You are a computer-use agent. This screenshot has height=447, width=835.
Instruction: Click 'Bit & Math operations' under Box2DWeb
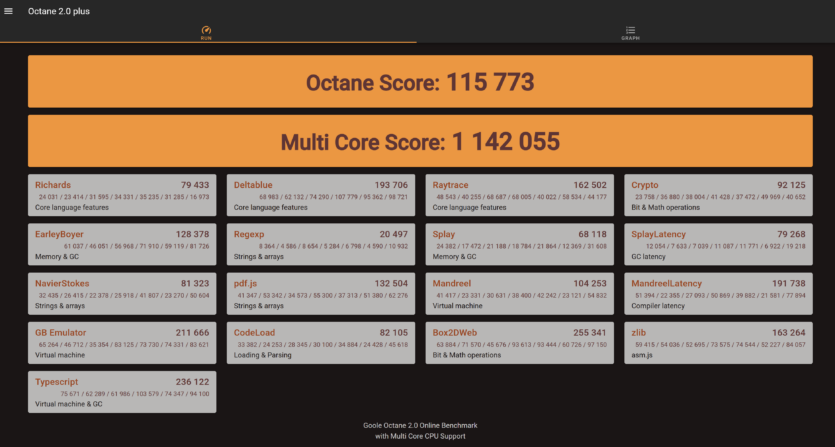click(466, 355)
